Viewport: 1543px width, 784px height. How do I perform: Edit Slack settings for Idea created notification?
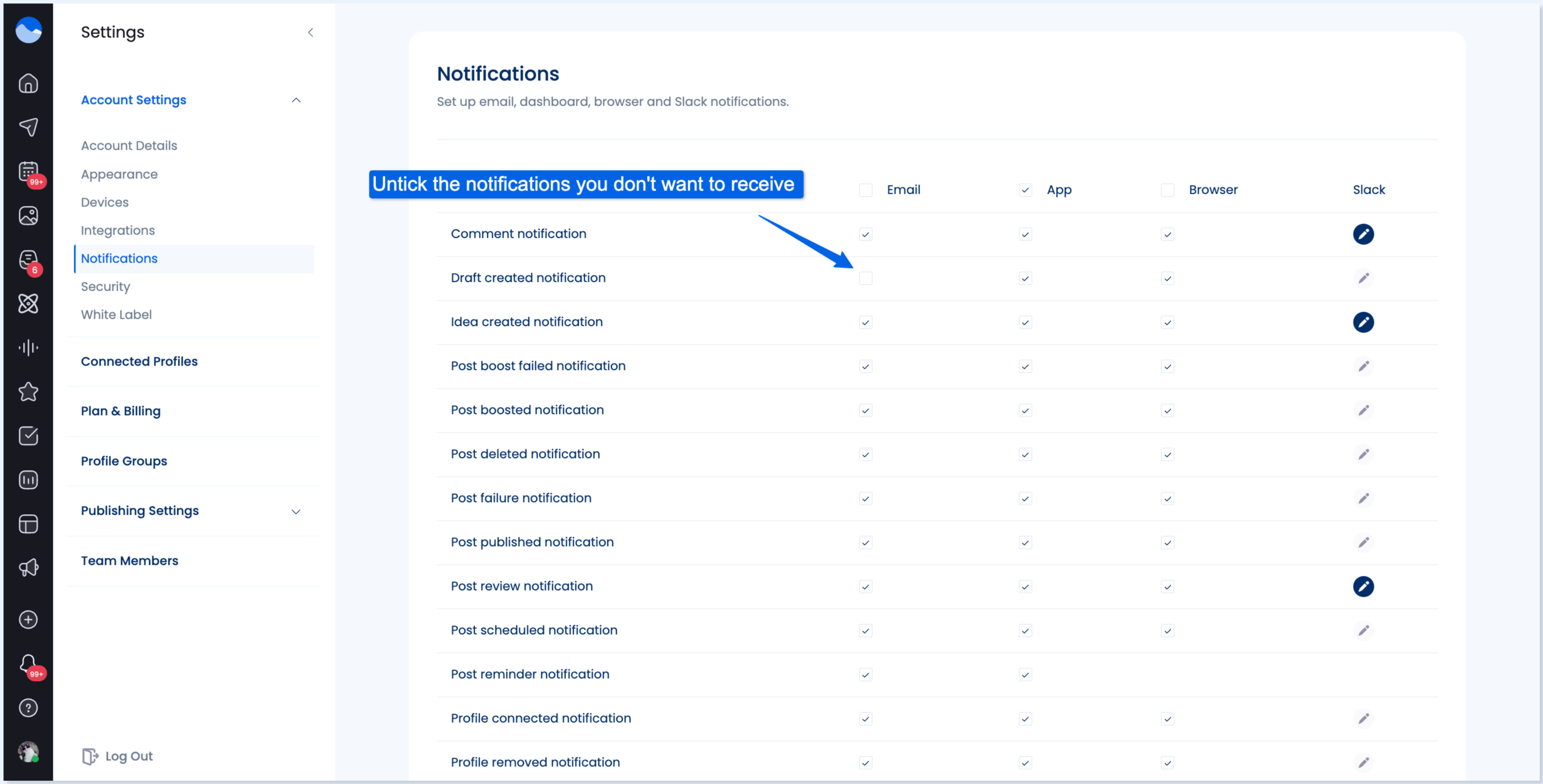pyautogui.click(x=1363, y=322)
